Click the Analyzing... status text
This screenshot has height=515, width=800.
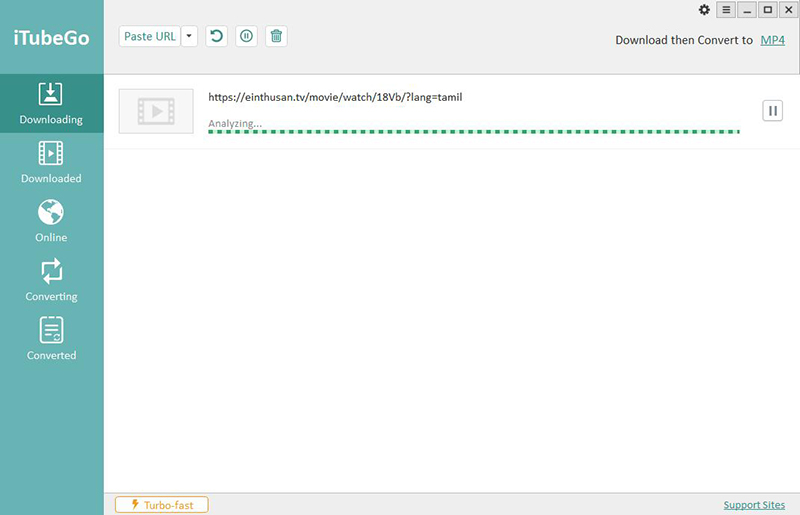(235, 124)
